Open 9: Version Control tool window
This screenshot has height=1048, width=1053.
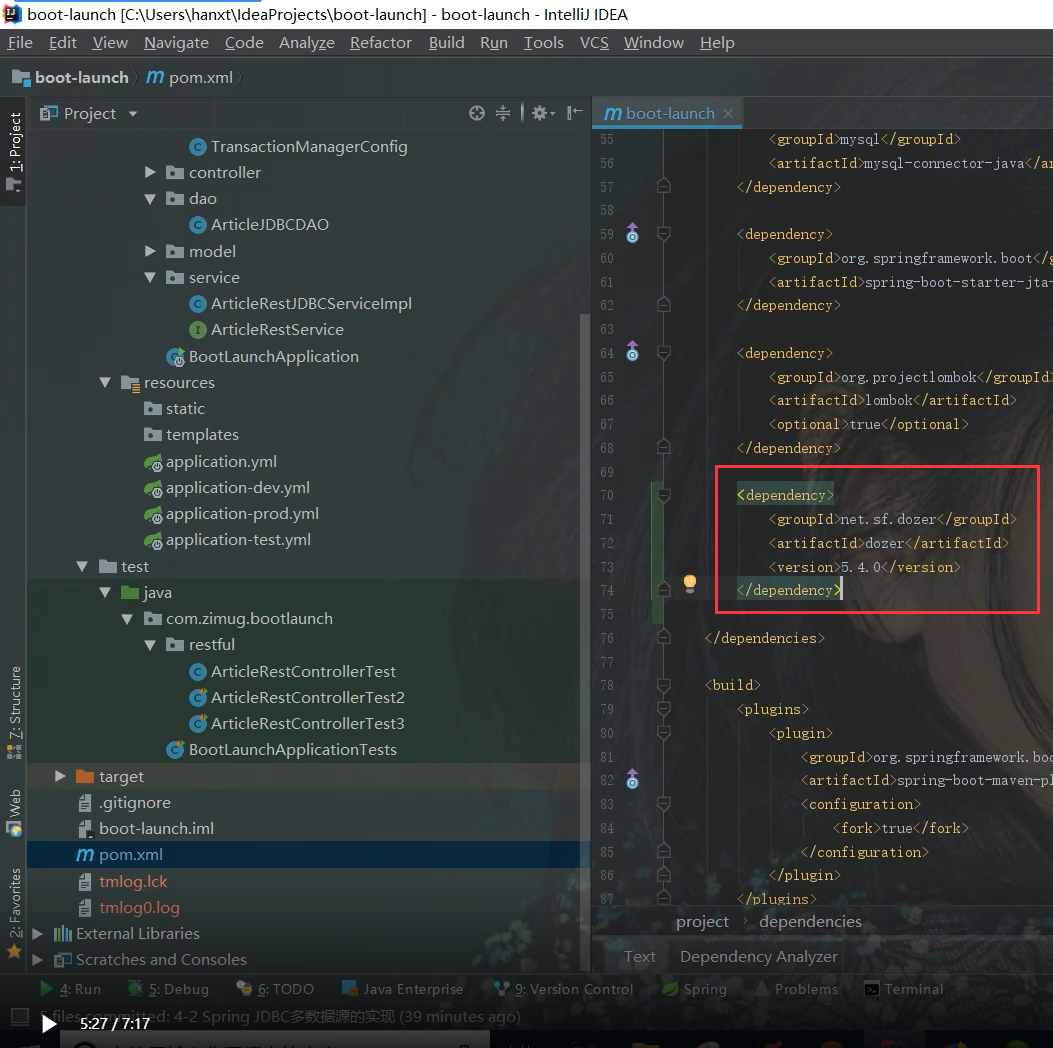point(563,989)
